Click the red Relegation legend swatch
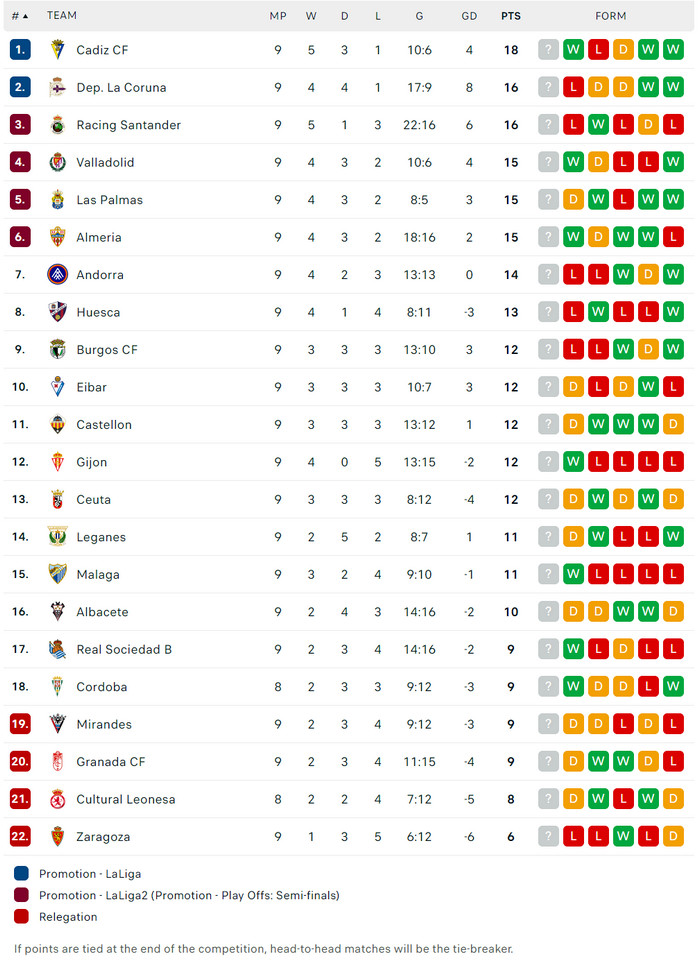The image size is (700, 966). [22, 917]
